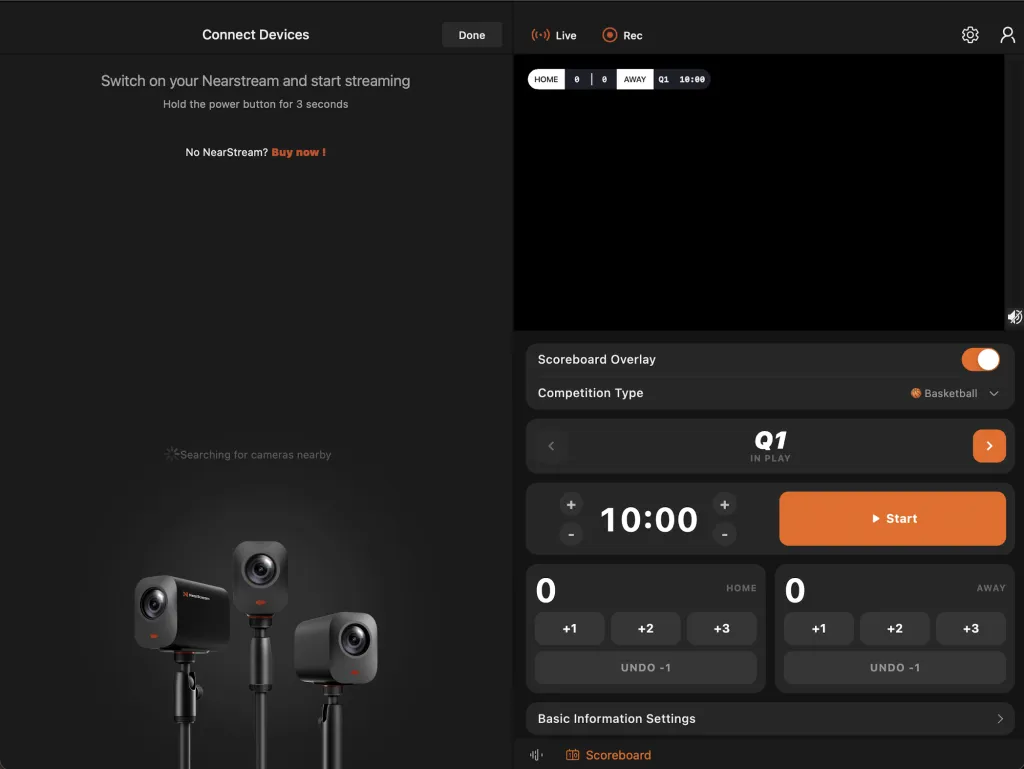
Task: Add +3 points to the AWAY score
Action: [970, 628]
